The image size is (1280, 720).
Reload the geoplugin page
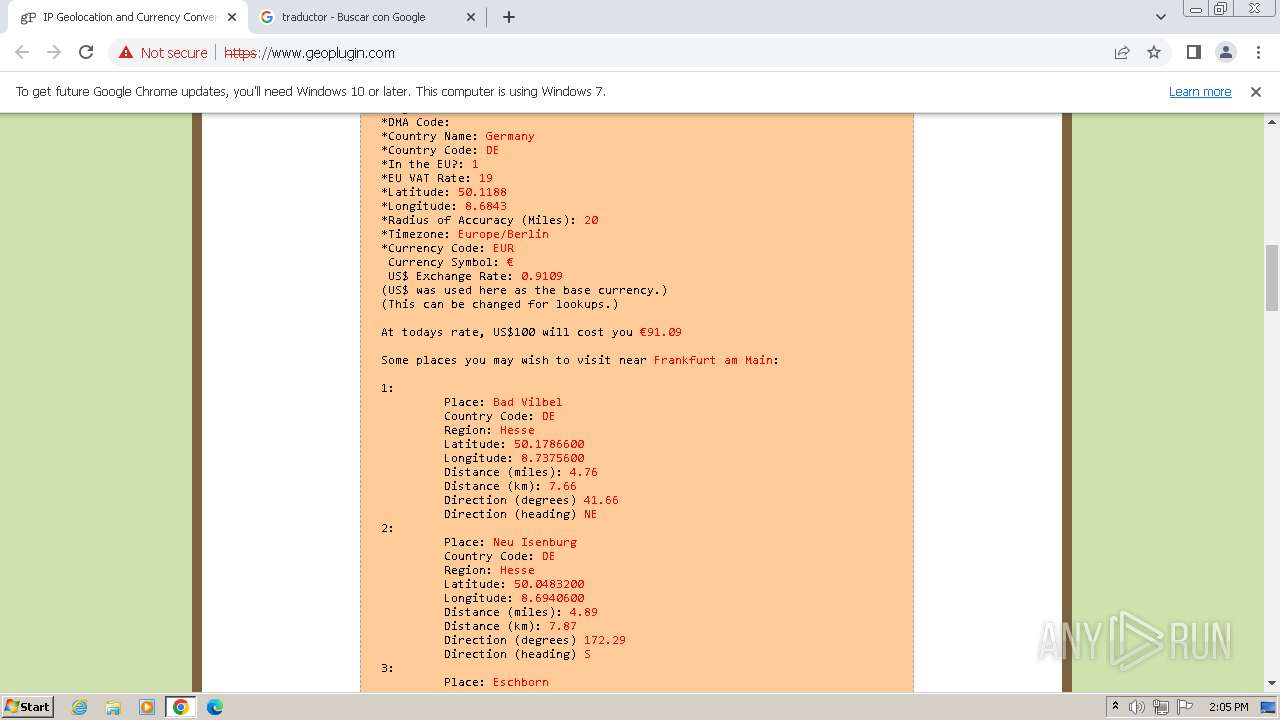pos(86,53)
